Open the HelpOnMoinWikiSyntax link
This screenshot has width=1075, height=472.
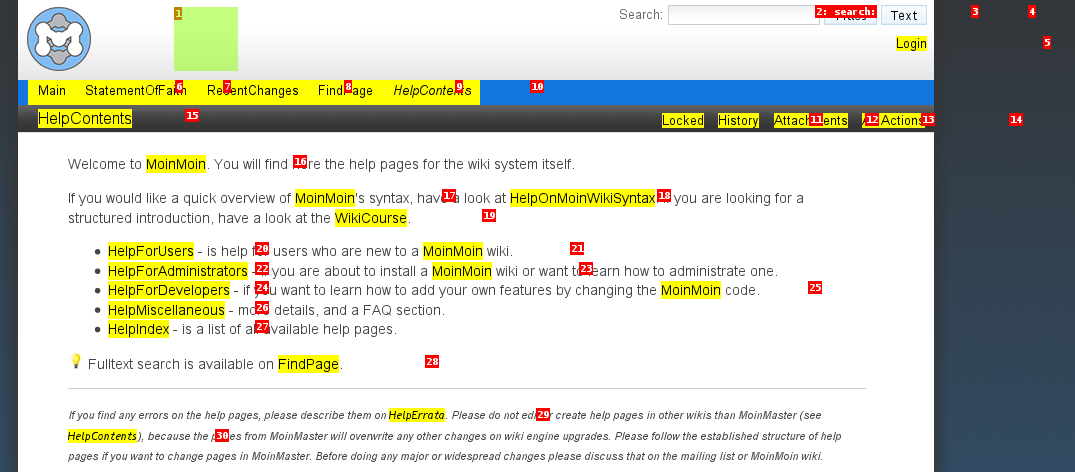point(583,199)
